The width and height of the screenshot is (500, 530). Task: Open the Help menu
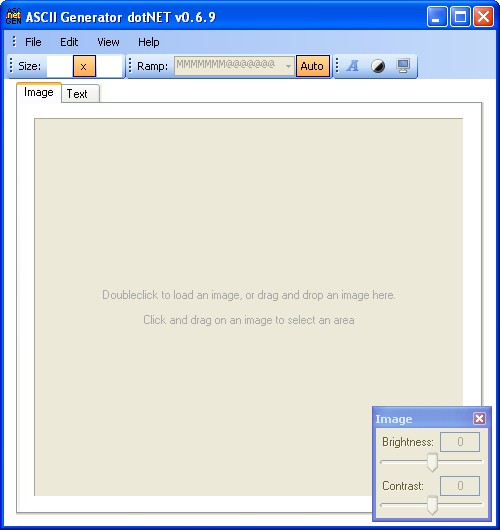pos(148,42)
